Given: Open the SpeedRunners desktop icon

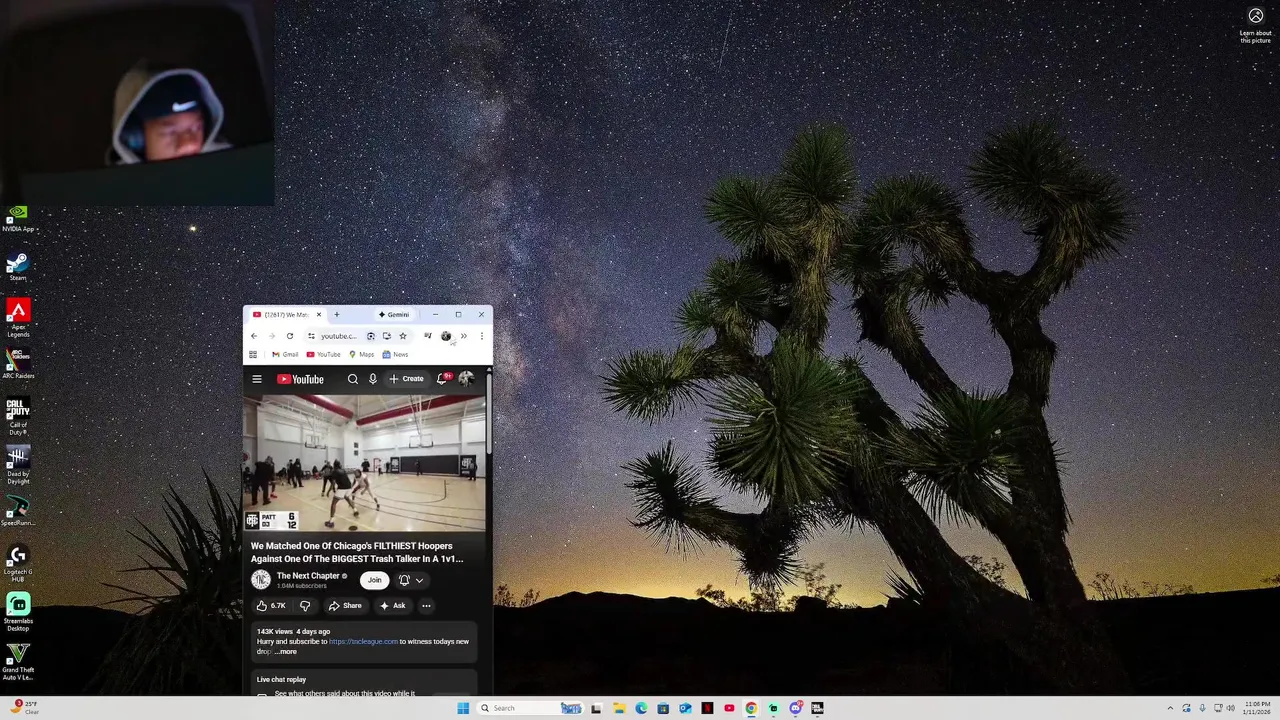Looking at the screenshot, I should (x=18, y=511).
